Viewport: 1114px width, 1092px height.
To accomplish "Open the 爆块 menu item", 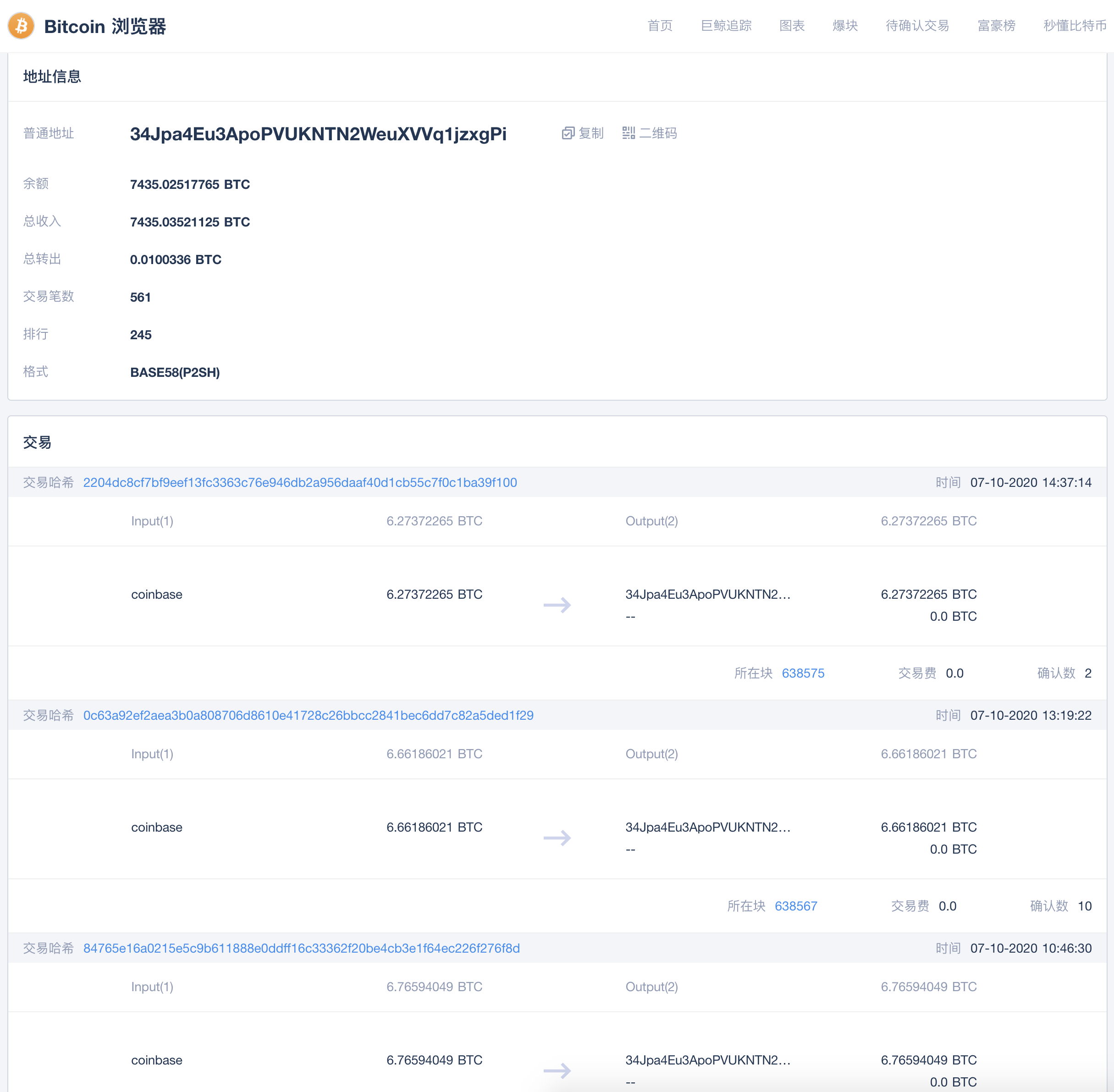I will pos(845,26).
